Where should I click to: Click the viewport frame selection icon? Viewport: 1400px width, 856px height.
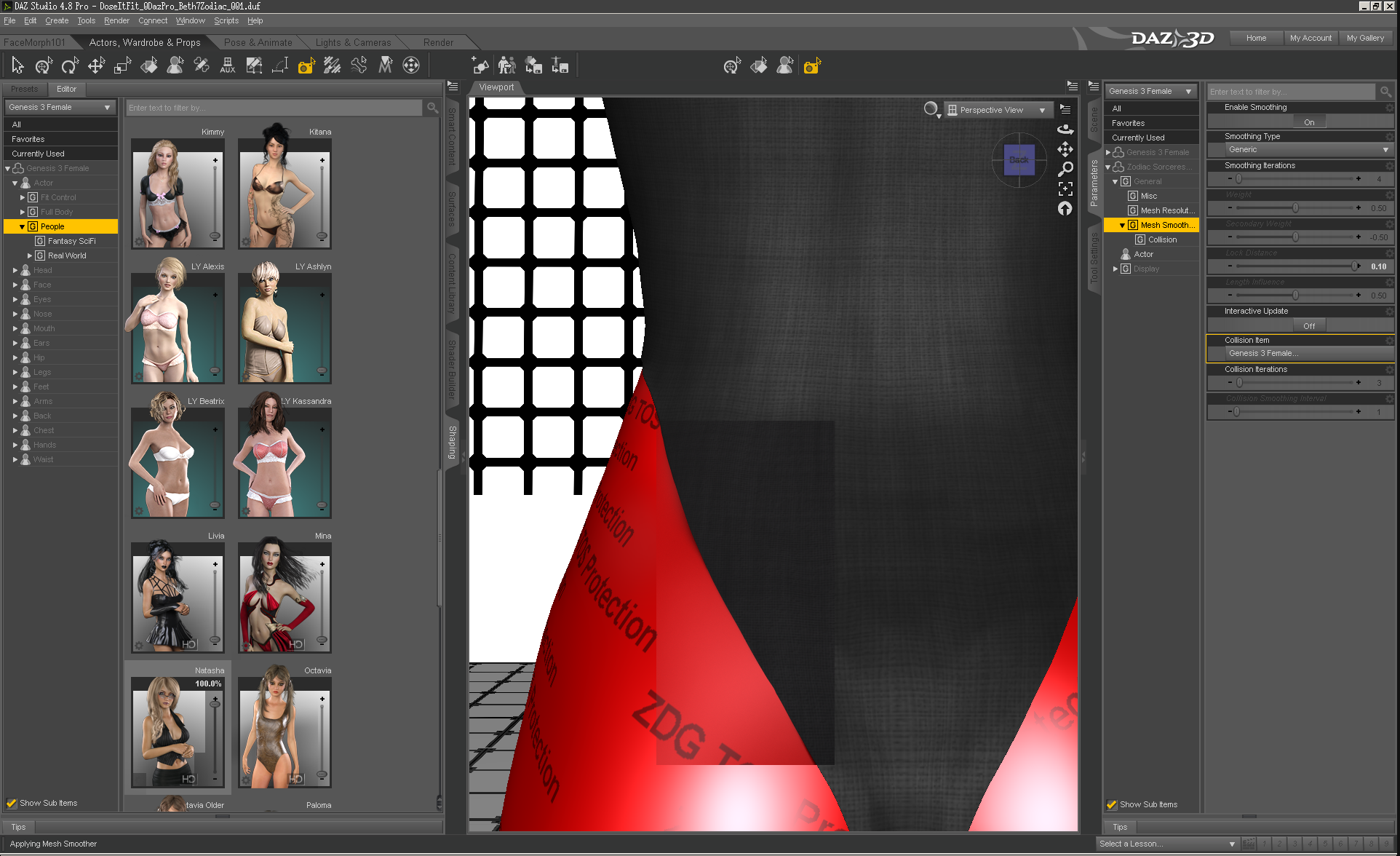tap(1065, 189)
